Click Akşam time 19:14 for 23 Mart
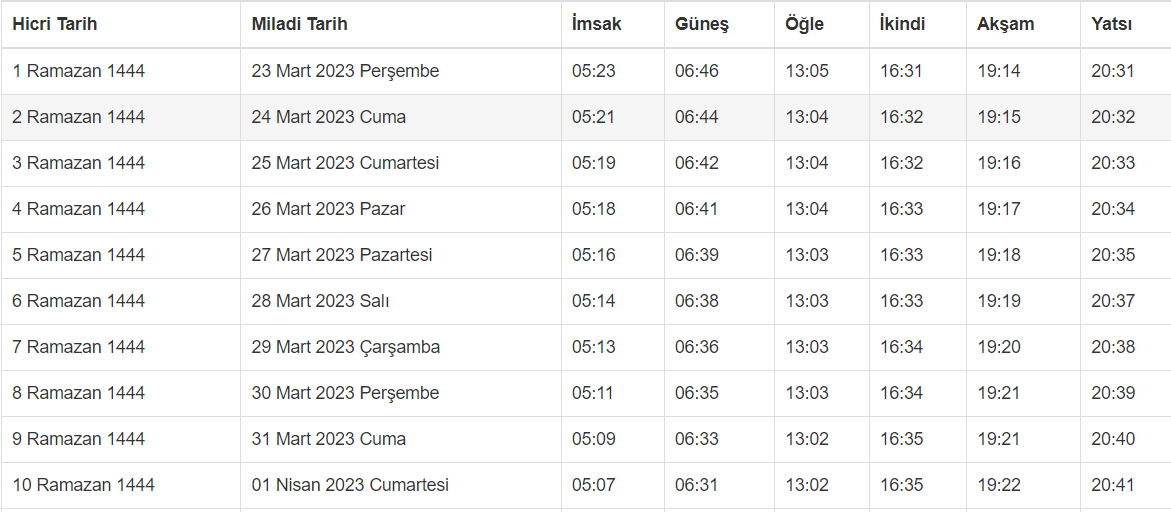The width and height of the screenshot is (1171, 512). coord(999,71)
